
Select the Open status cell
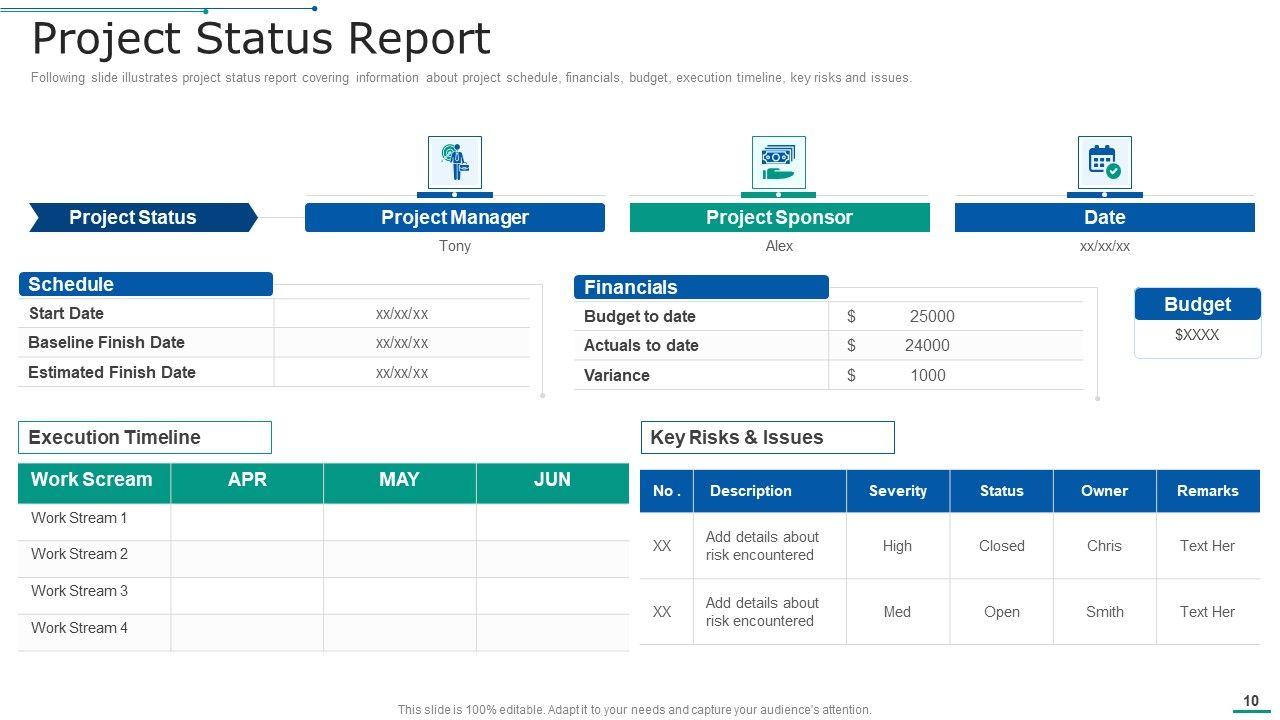tap(1002, 612)
